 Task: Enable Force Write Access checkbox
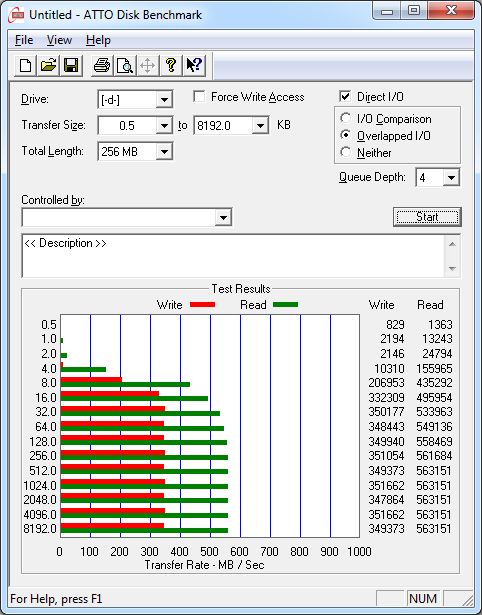pos(199,96)
